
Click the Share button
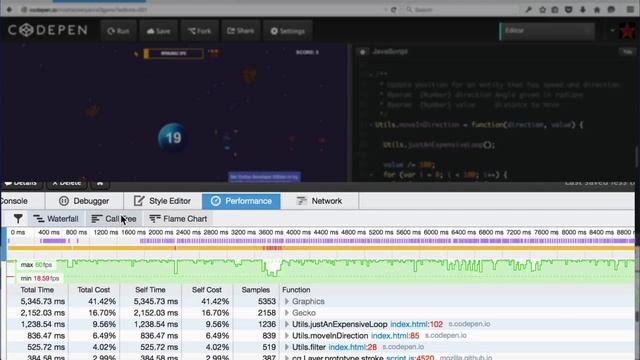tap(241, 31)
